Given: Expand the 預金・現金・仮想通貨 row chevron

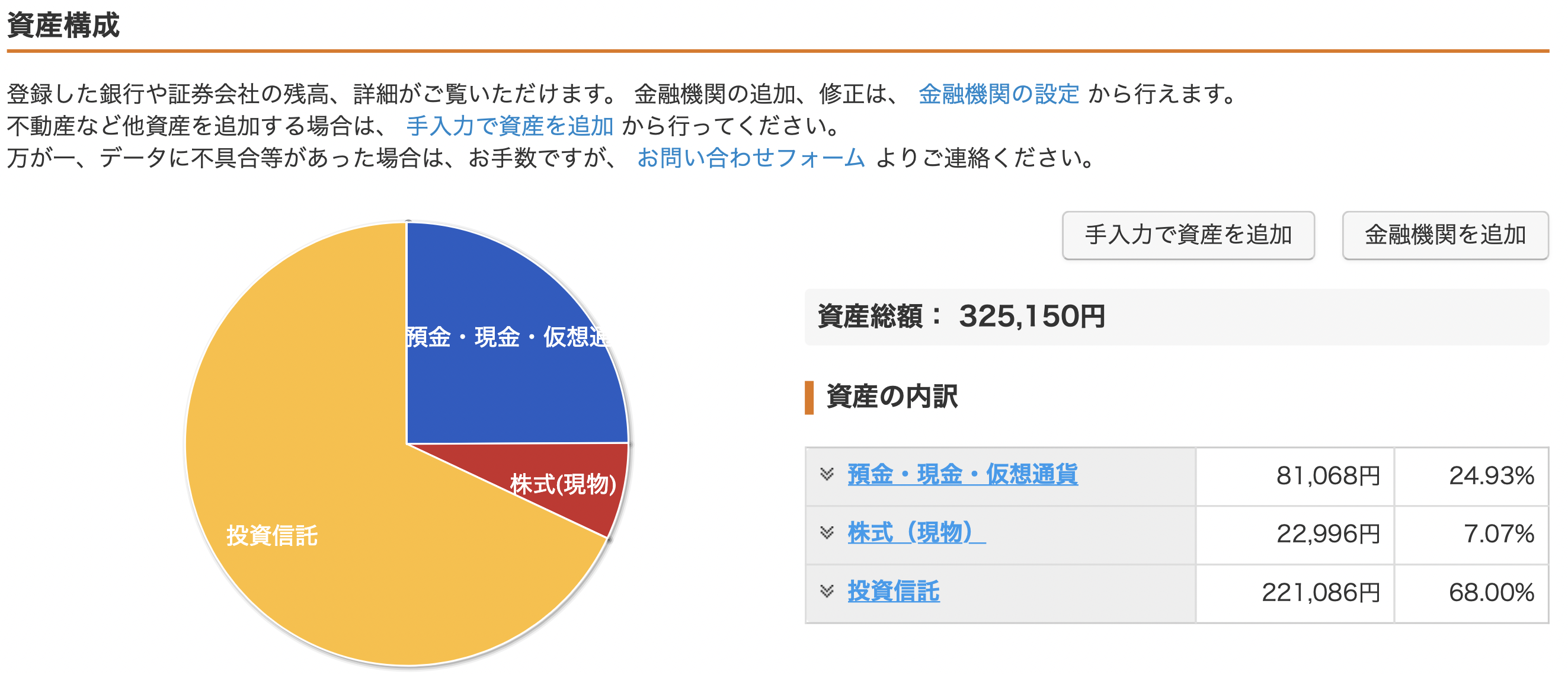Looking at the screenshot, I should 826,474.
